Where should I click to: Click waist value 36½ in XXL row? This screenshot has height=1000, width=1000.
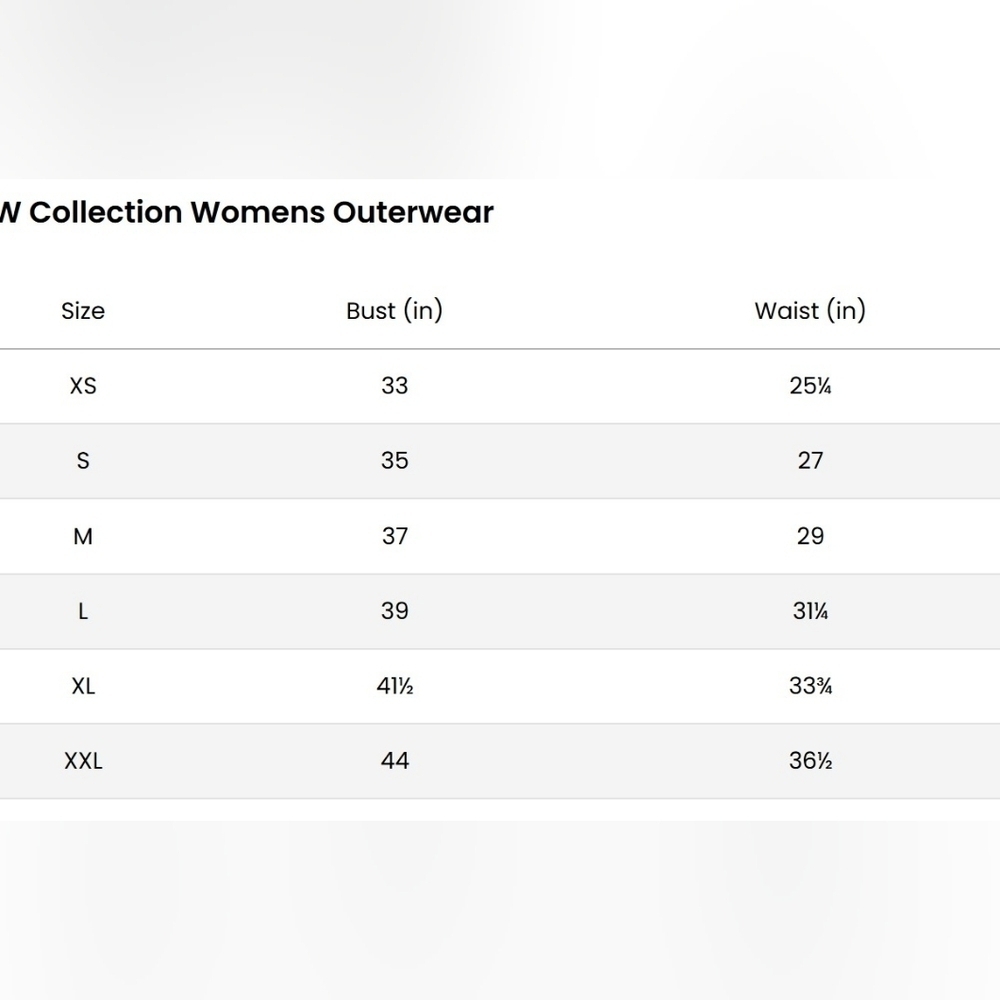tap(810, 760)
